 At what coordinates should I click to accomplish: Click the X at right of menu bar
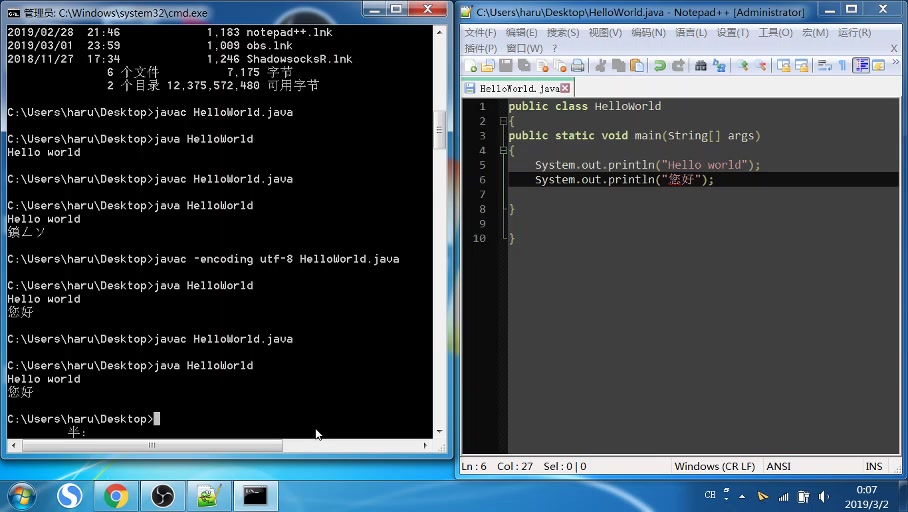point(894,48)
